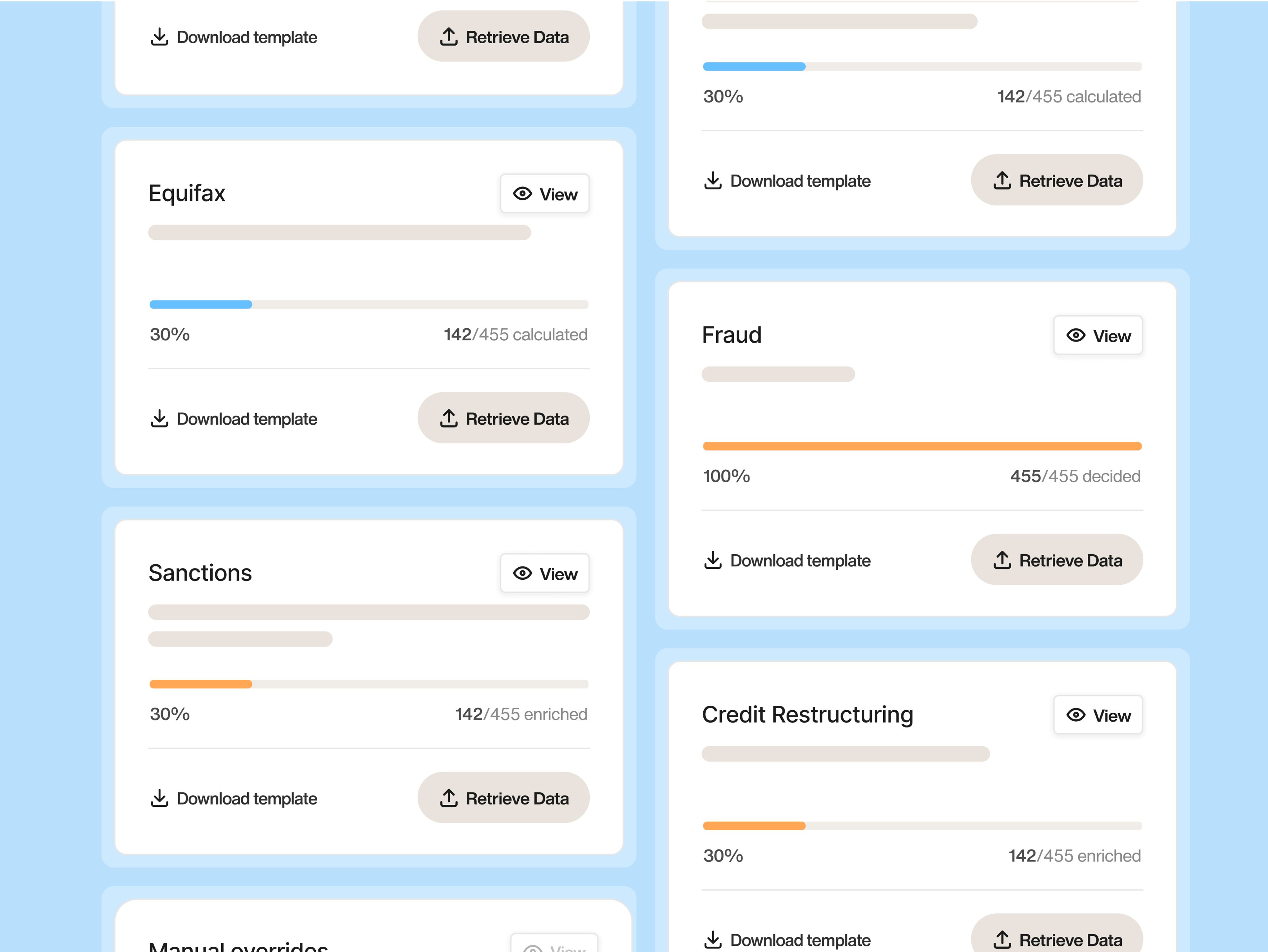Click the eye icon on Fraud card

pyautogui.click(x=1075, y=335)
